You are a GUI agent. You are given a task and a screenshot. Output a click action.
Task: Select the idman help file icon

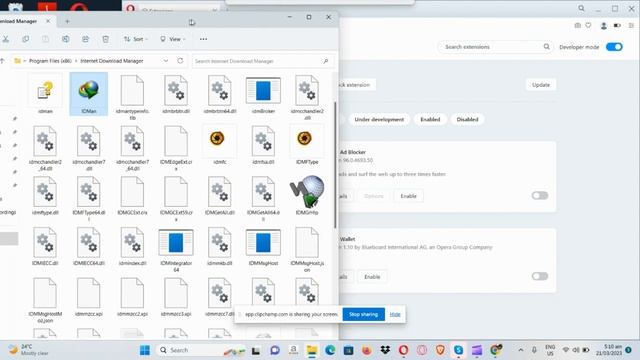[x=45, y=91]
